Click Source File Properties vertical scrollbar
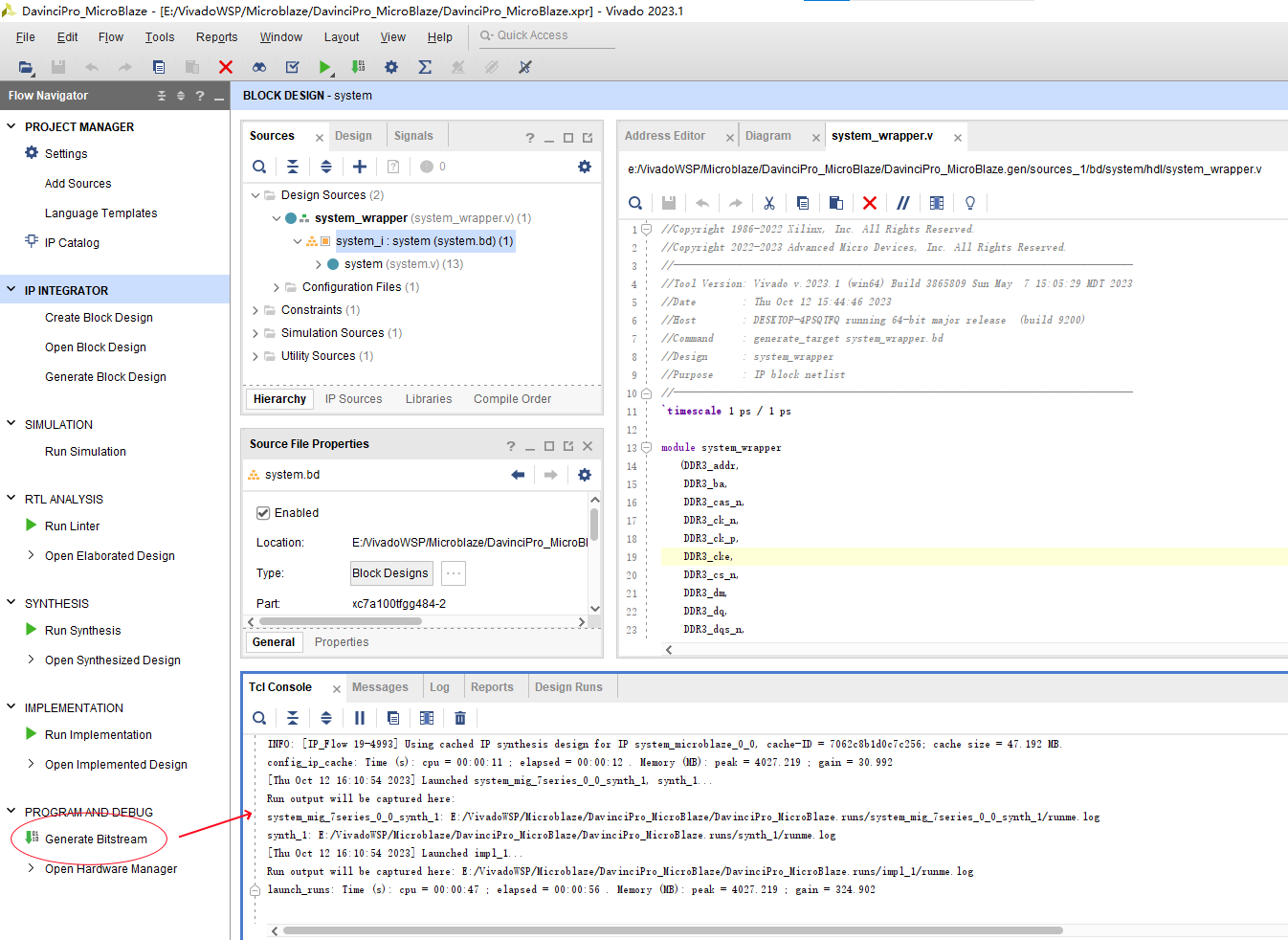This screenshot has height=940, width=1288. tap(594, 525)
